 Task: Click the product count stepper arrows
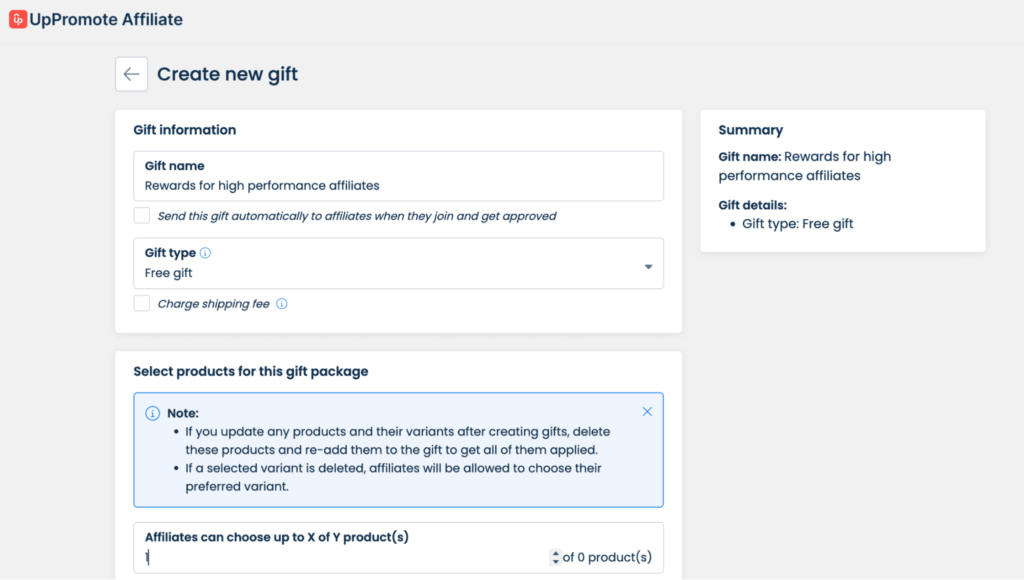point(555,558)
